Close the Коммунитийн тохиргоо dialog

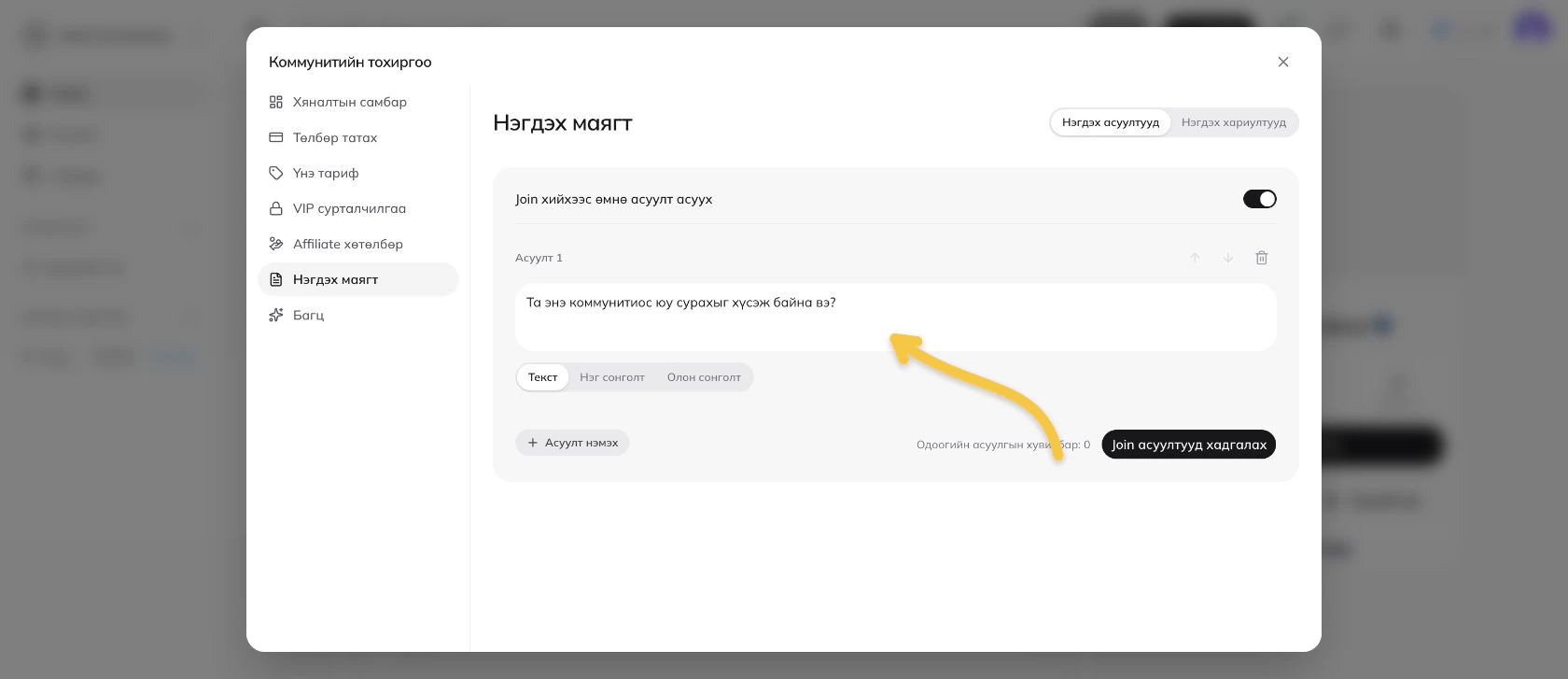click(x=1283, y=62)
